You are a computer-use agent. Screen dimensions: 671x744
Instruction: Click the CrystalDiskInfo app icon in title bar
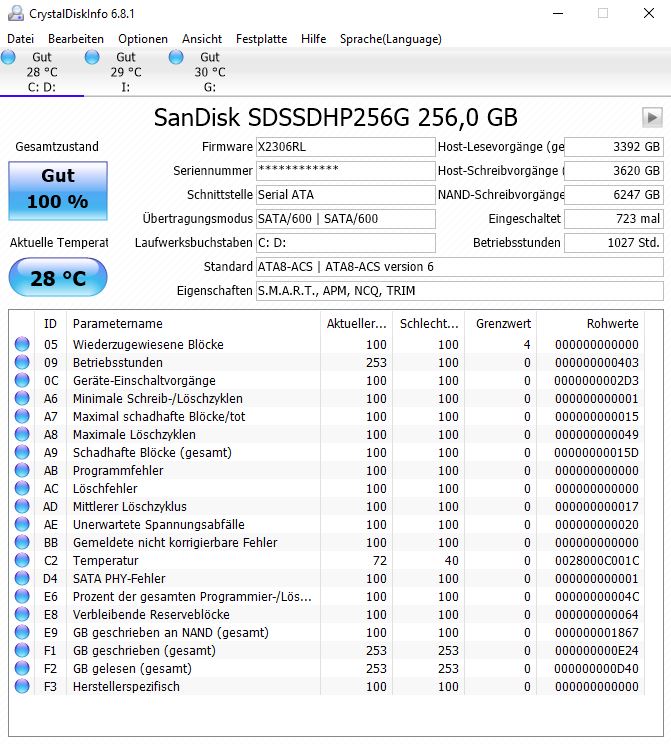click(16, 13)
